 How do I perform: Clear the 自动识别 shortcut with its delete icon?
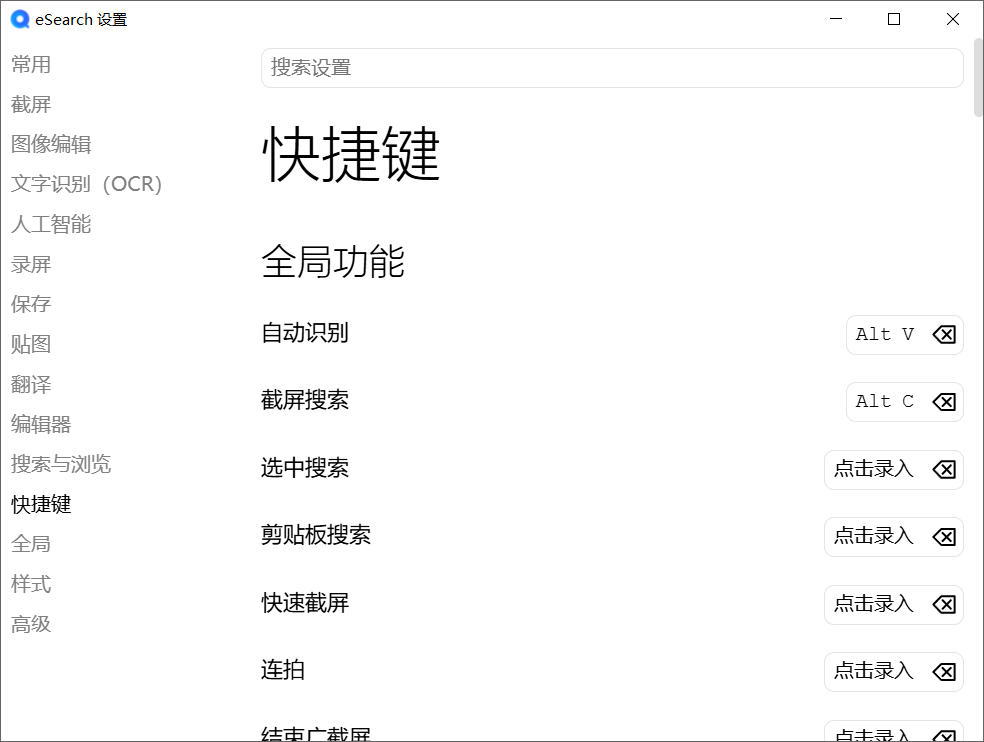(x=944, y=335)
